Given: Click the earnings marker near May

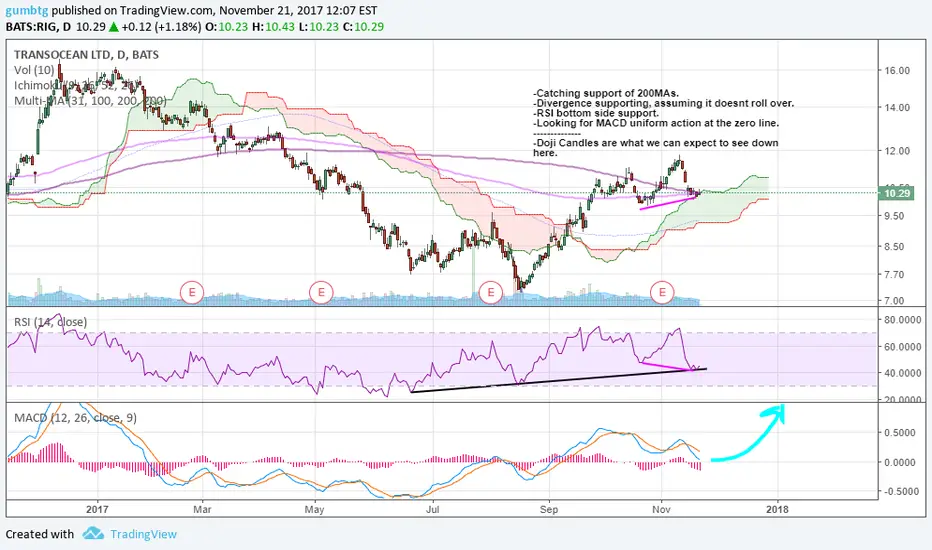Looking at the screenshot, I should [x=322, y=292].
